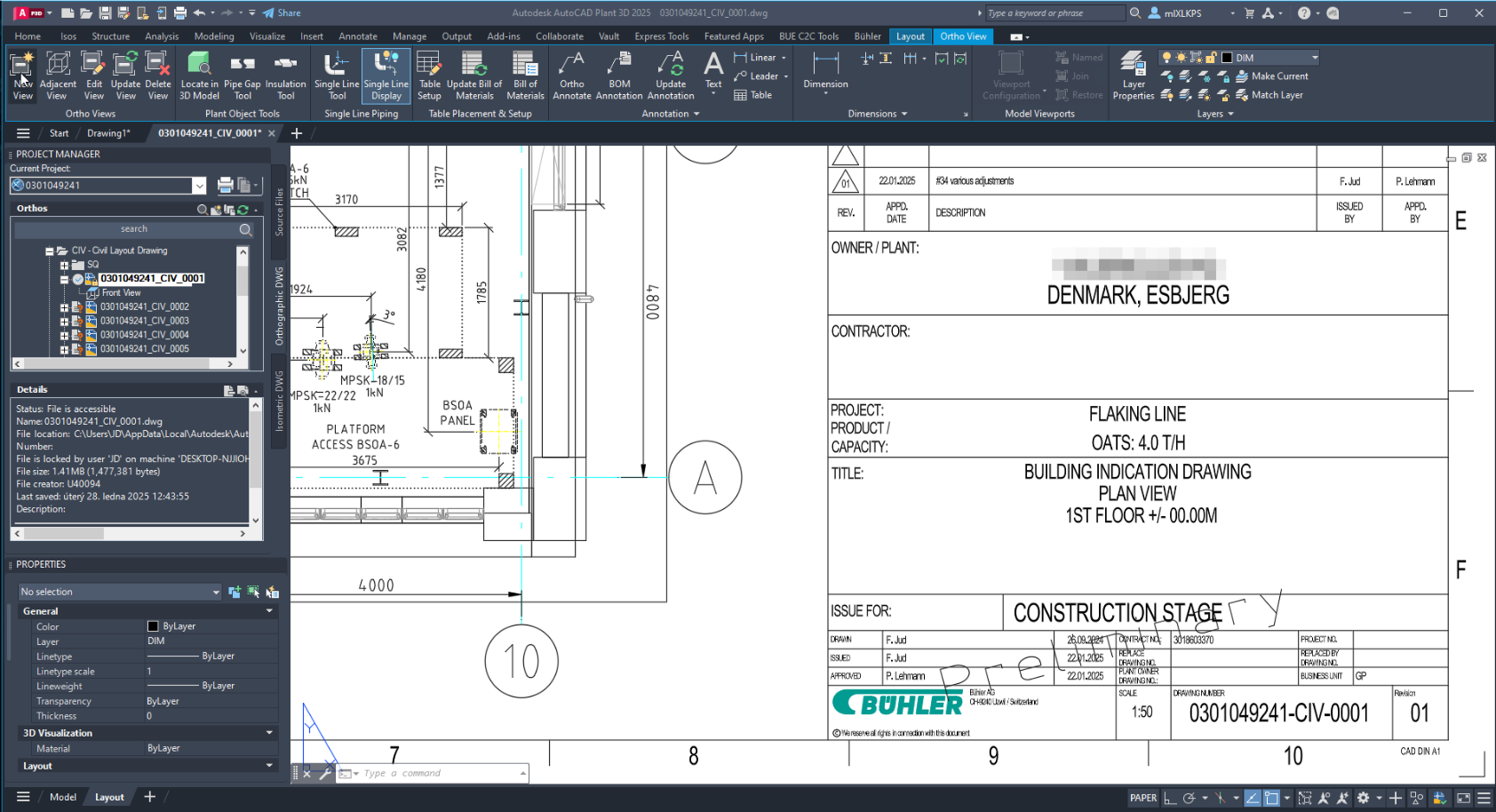Open the Current Project dropdown
Image resolution: width=1496 pixels, height=812 pixels.
pos(200,185)
